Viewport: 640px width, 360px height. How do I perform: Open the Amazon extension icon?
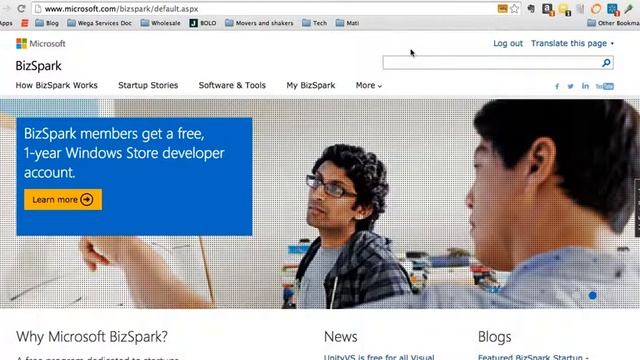tap(548, 9)
